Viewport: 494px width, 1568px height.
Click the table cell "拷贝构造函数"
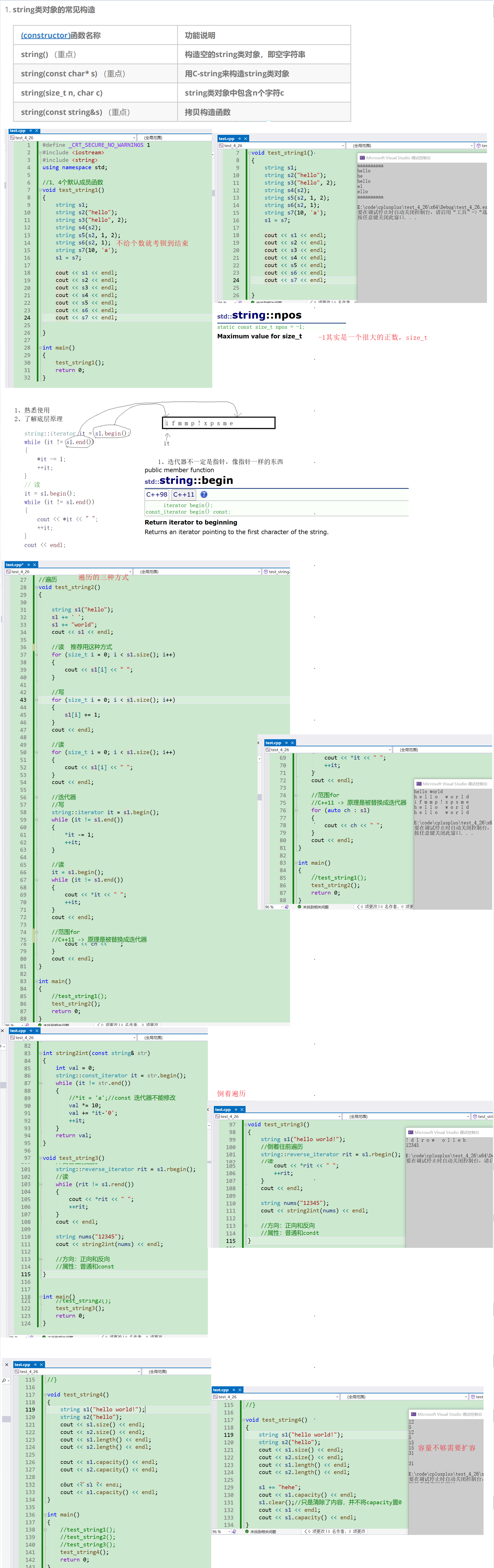(264, 112)
